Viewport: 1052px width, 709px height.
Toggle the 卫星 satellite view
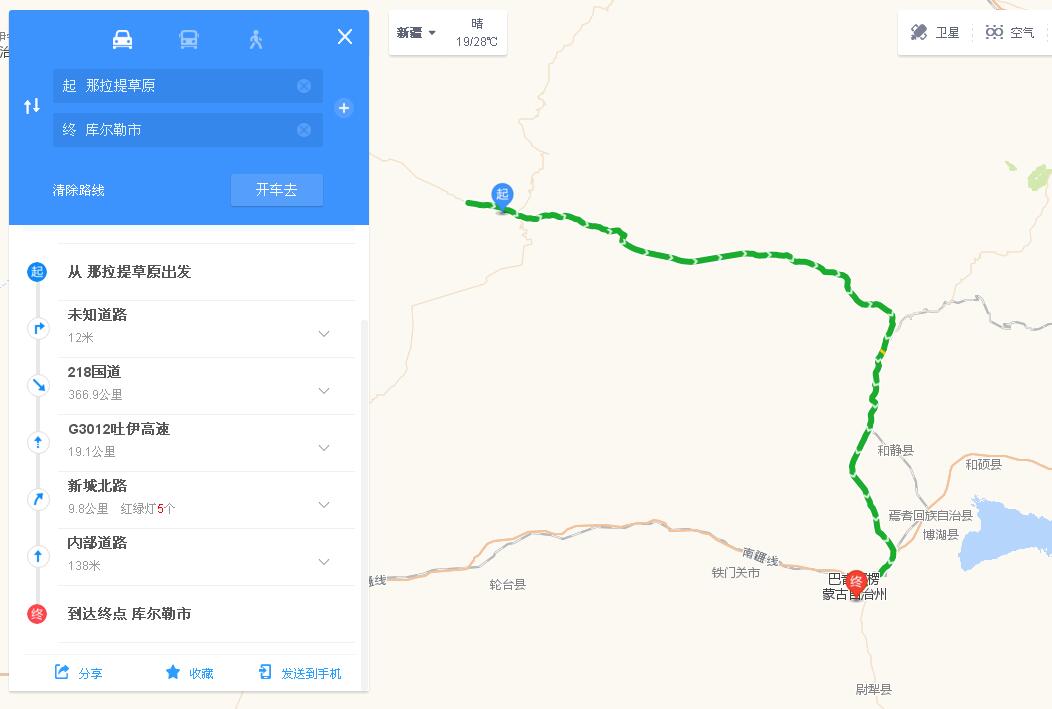coord(935,32)
